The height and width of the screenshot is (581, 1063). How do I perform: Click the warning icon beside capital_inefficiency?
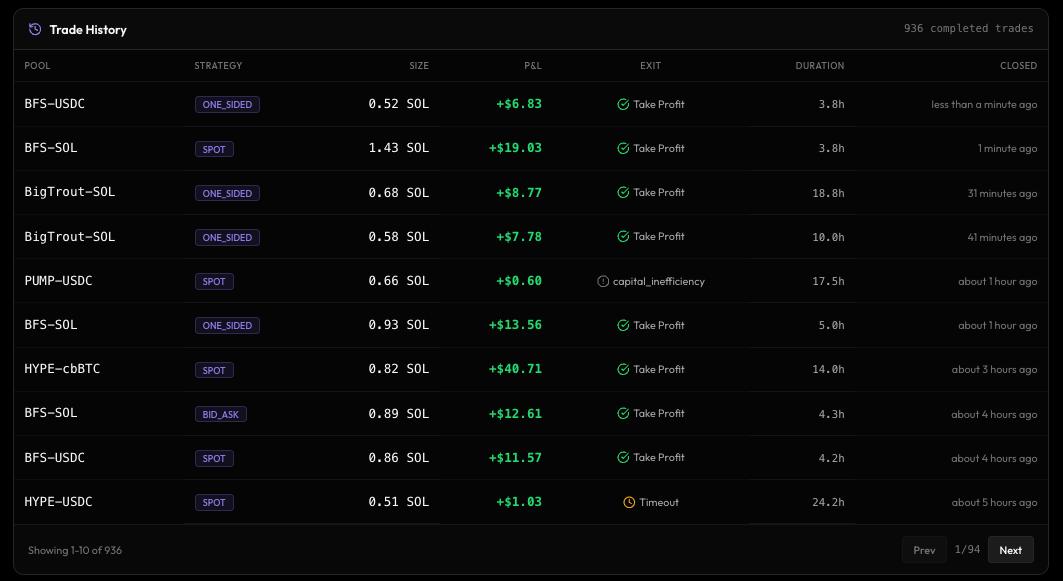point(603,281)
